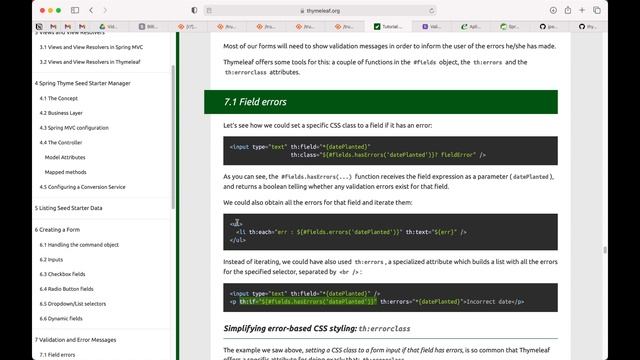Screen dimensions: 640x360
Task: Open '6.5 Dropdown/List selectors'
Action: tap(73, 304)
